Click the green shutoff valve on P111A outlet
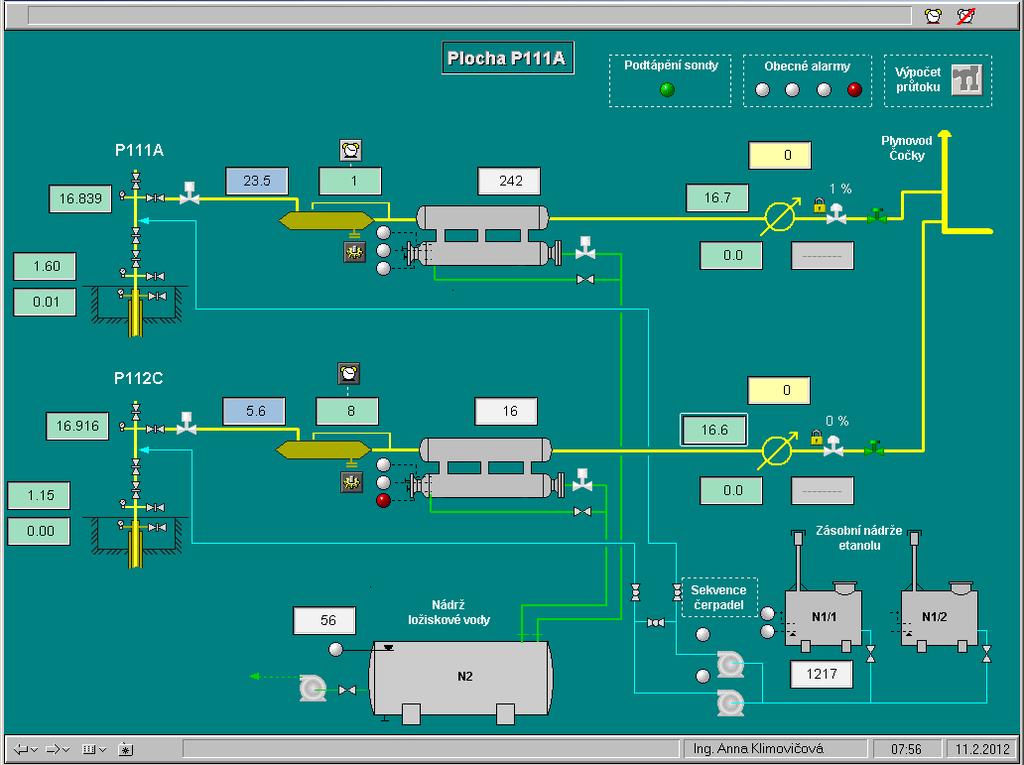This screenshot has height=765, width=1024. click(x=877, y=216)
